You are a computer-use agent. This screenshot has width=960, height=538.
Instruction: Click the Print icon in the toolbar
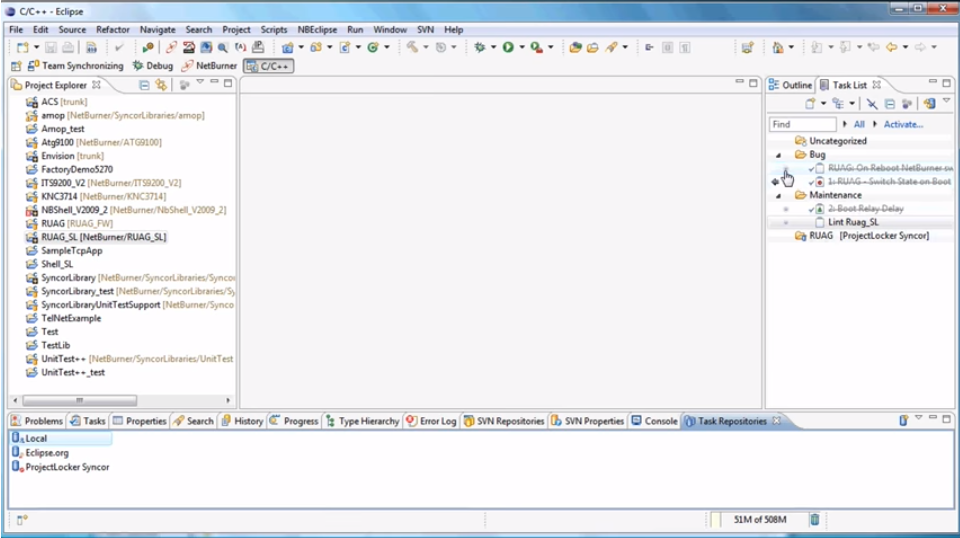pos(68,48)
